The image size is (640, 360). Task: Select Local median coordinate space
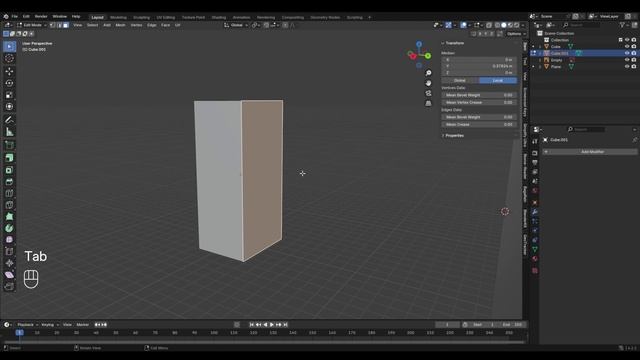(x=498, y=80)
